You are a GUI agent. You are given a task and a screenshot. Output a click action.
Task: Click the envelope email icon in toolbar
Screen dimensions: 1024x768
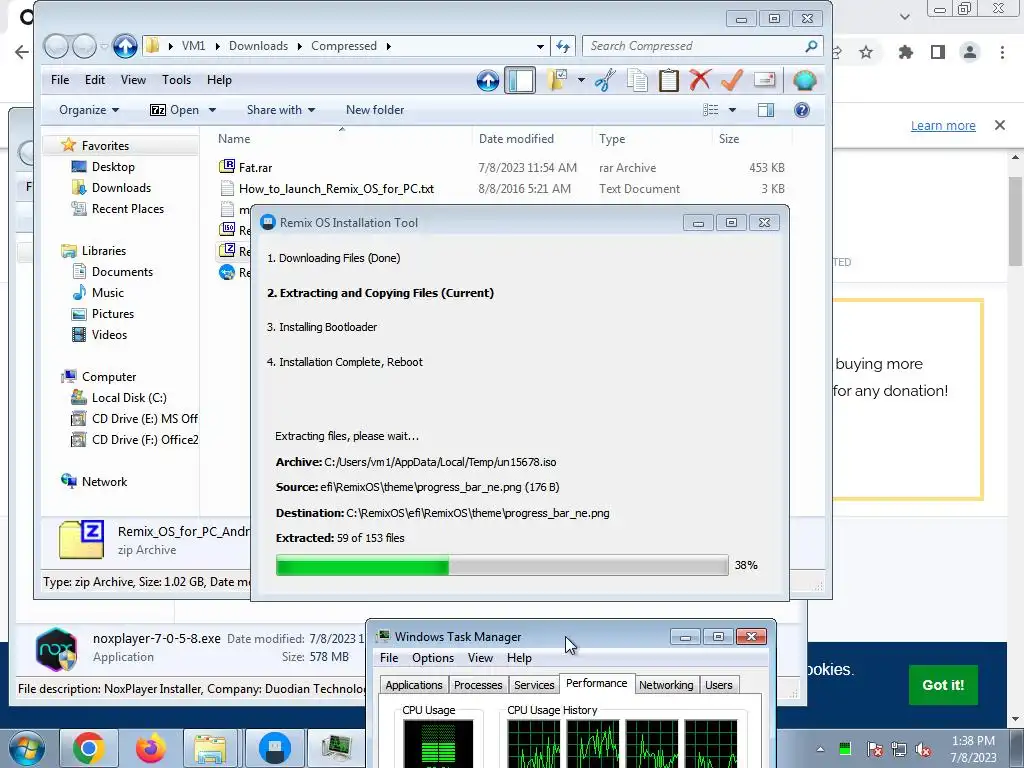pos(764,80)
